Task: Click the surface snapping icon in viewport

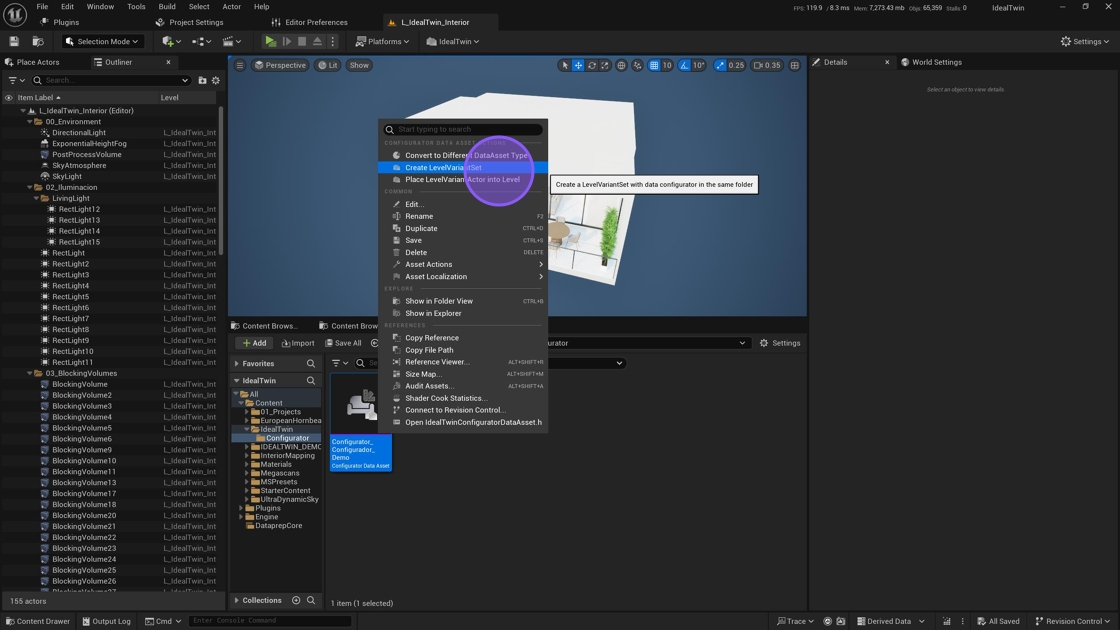Action: [637, 65]
